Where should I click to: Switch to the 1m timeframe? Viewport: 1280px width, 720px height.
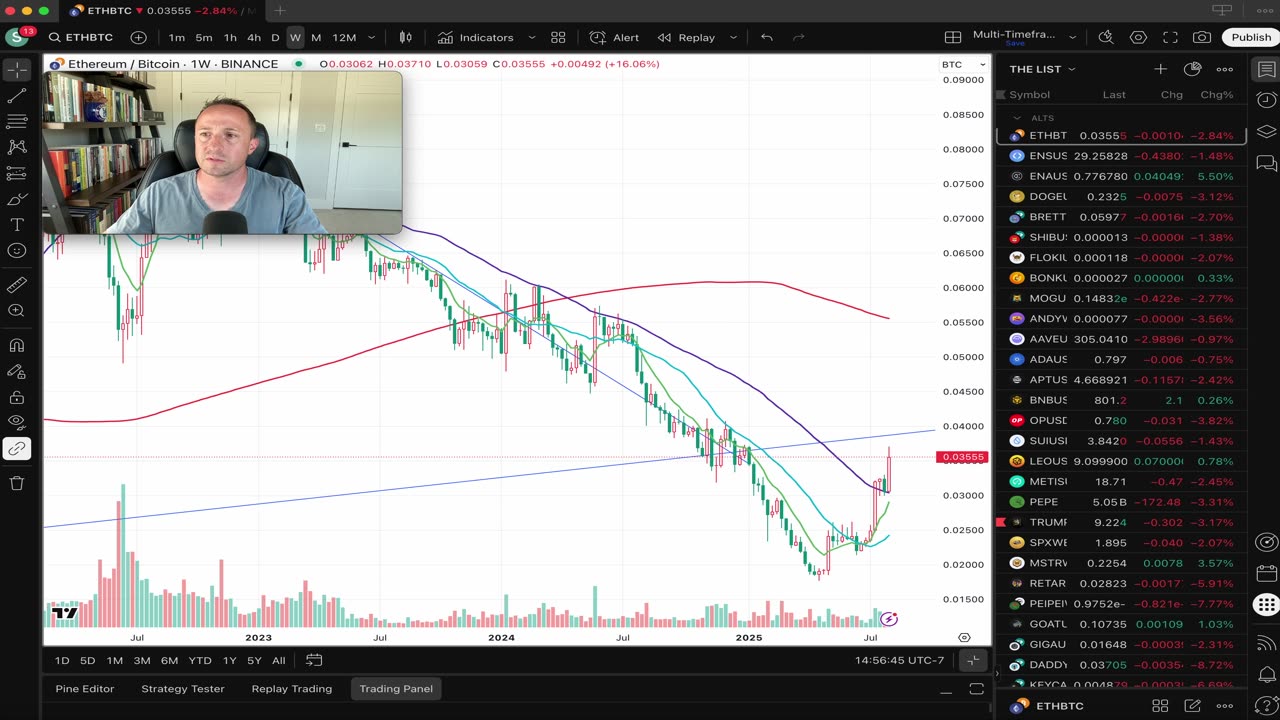pos(177,37)
